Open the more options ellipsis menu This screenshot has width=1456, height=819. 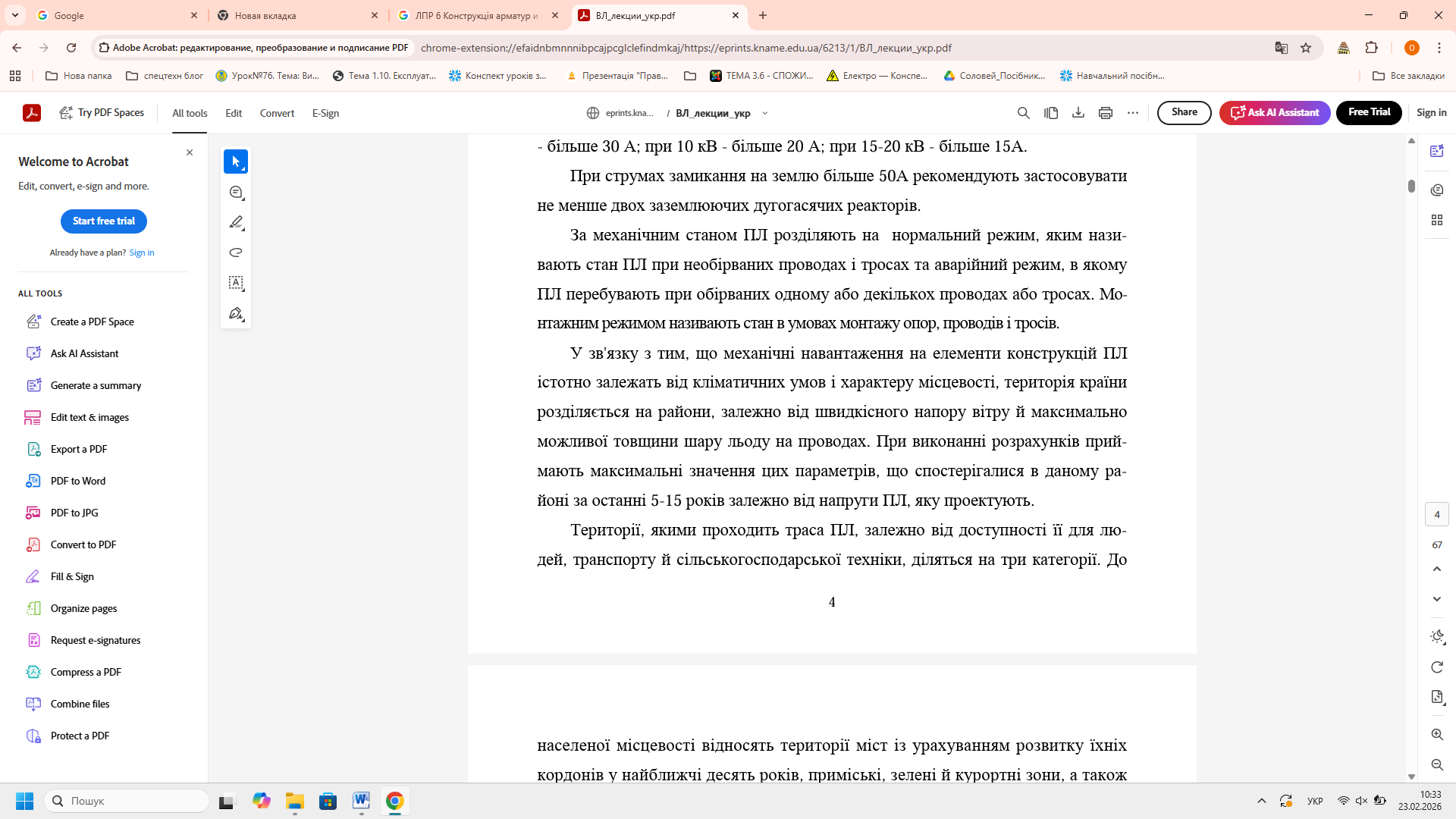1133,113
